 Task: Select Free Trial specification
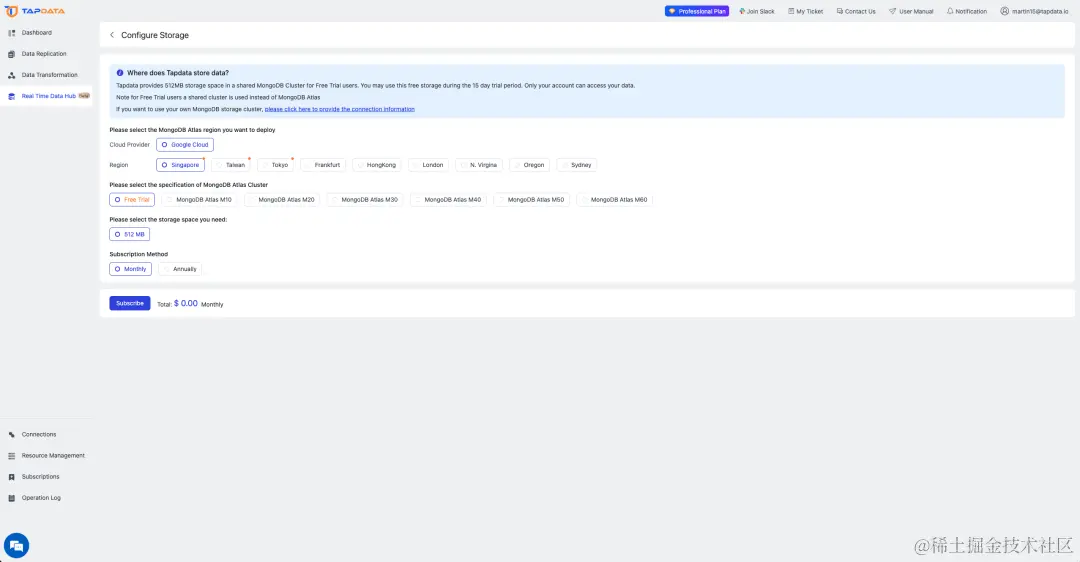(x=132, y=200)
